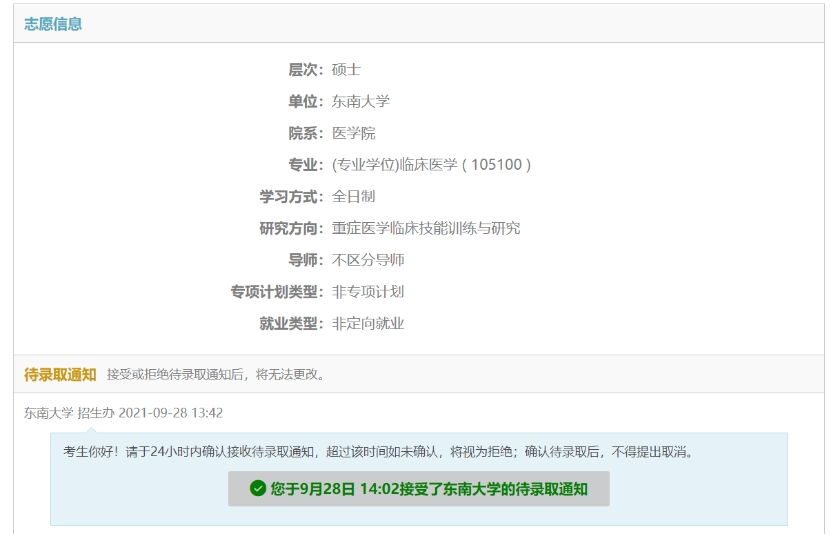The width and height of the screenshot is (830, 535).
Task: Click the note '接受或拒绝待录取通知后,将无法更改。'
Action: click(x=216, y=375)
